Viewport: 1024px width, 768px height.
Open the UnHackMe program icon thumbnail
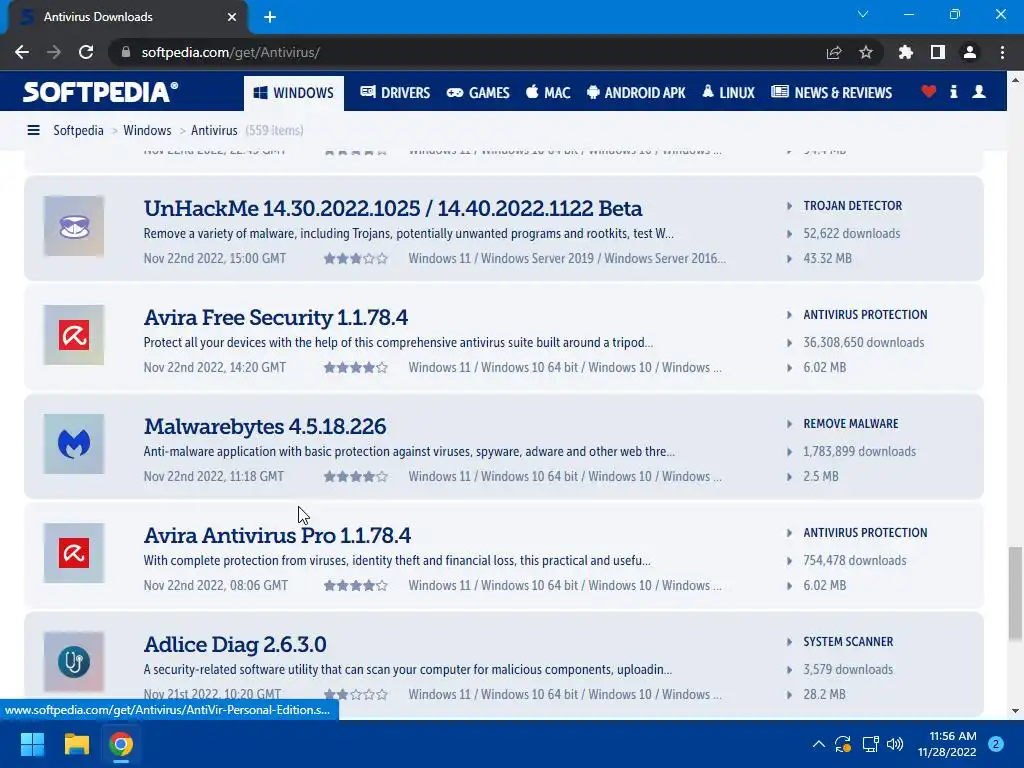[x=74, y=227]
